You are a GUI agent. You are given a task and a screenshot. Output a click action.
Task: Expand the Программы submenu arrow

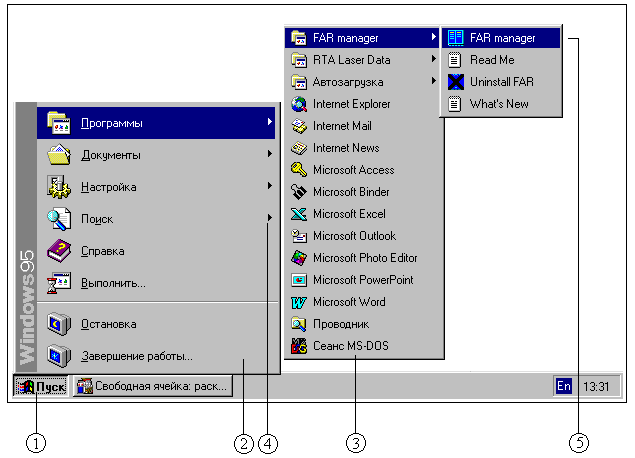(270, 121)
